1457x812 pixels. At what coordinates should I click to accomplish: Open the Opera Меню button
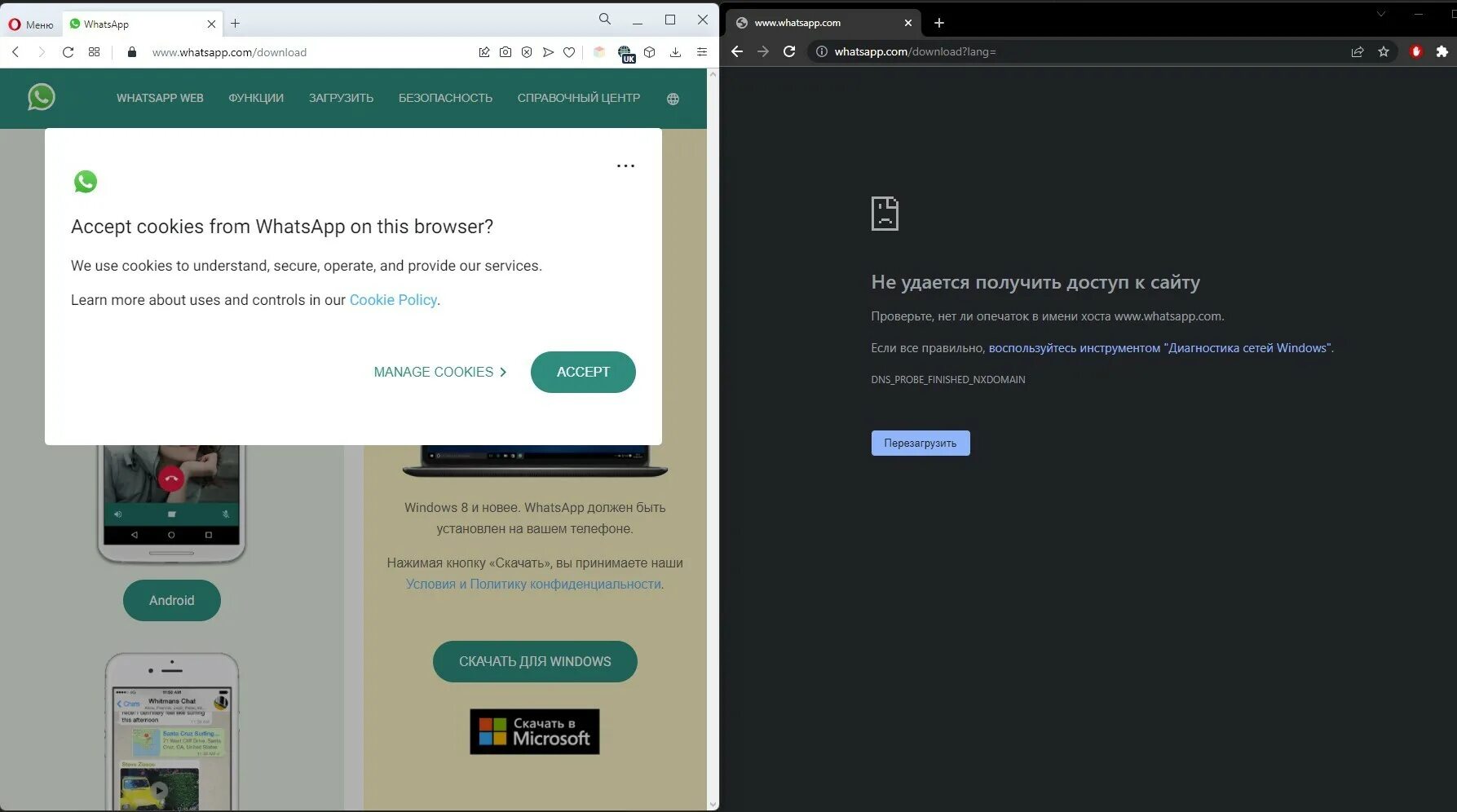[x=31, y=24]
